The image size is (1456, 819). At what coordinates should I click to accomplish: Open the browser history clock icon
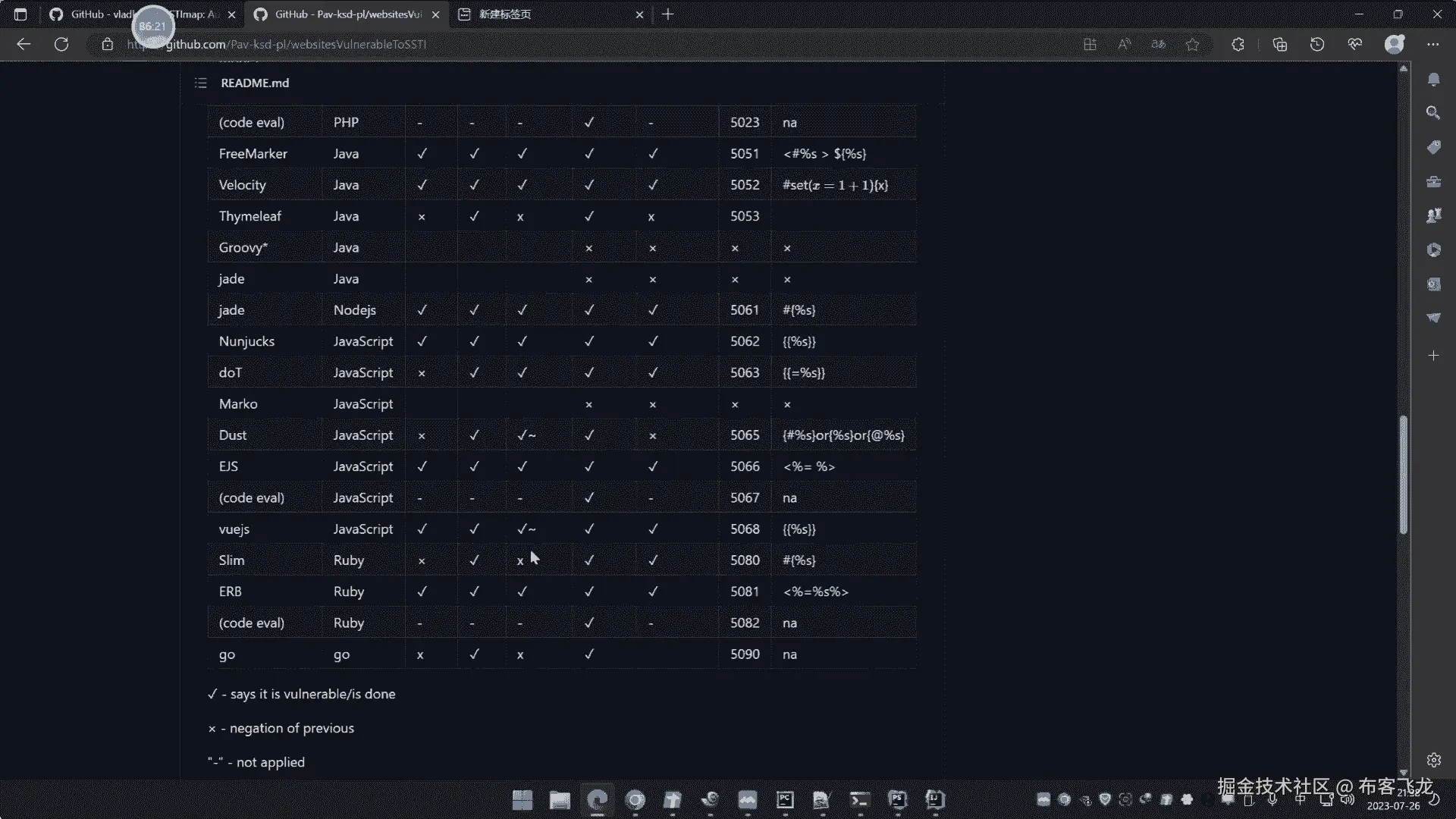tap(1317, 44)
